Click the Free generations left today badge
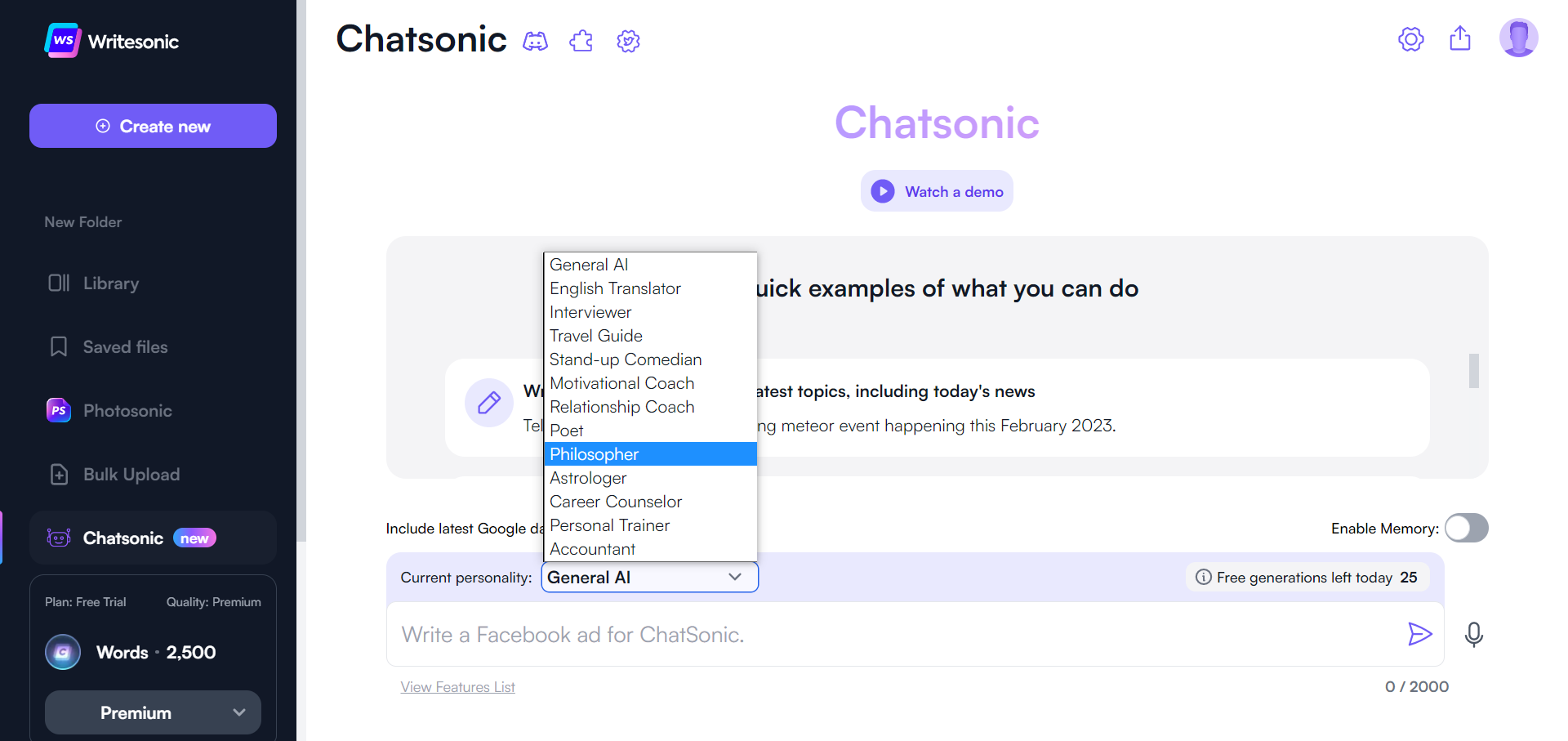 1307,577
